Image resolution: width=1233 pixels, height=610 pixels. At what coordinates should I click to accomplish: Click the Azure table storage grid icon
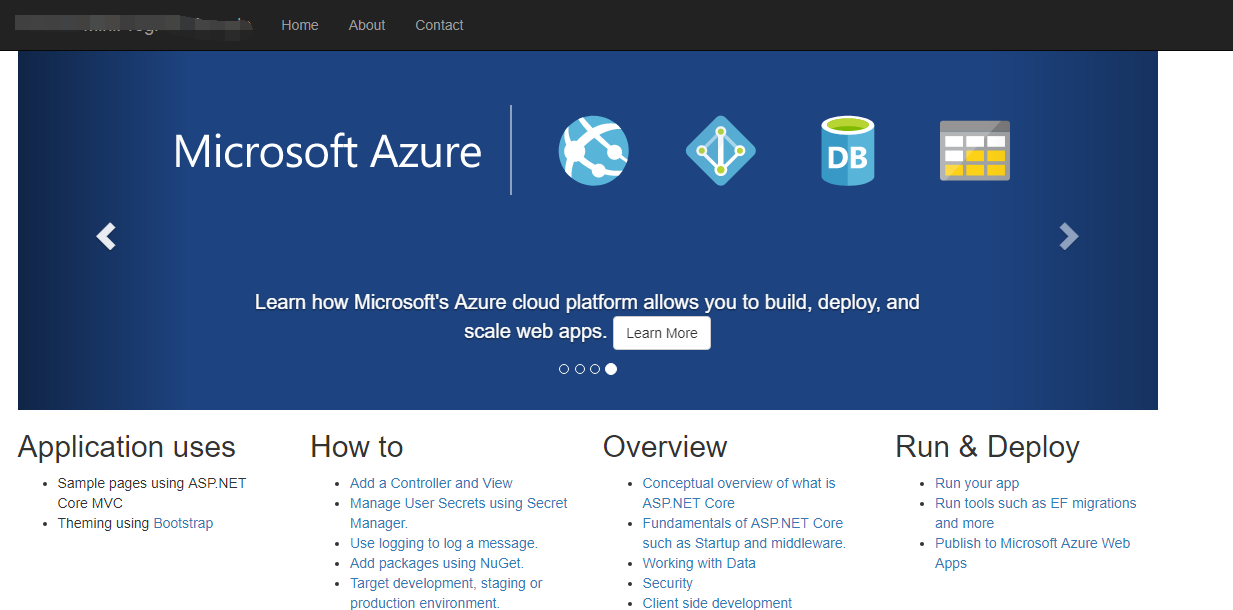pyautogui.click(x=974, y=151)
